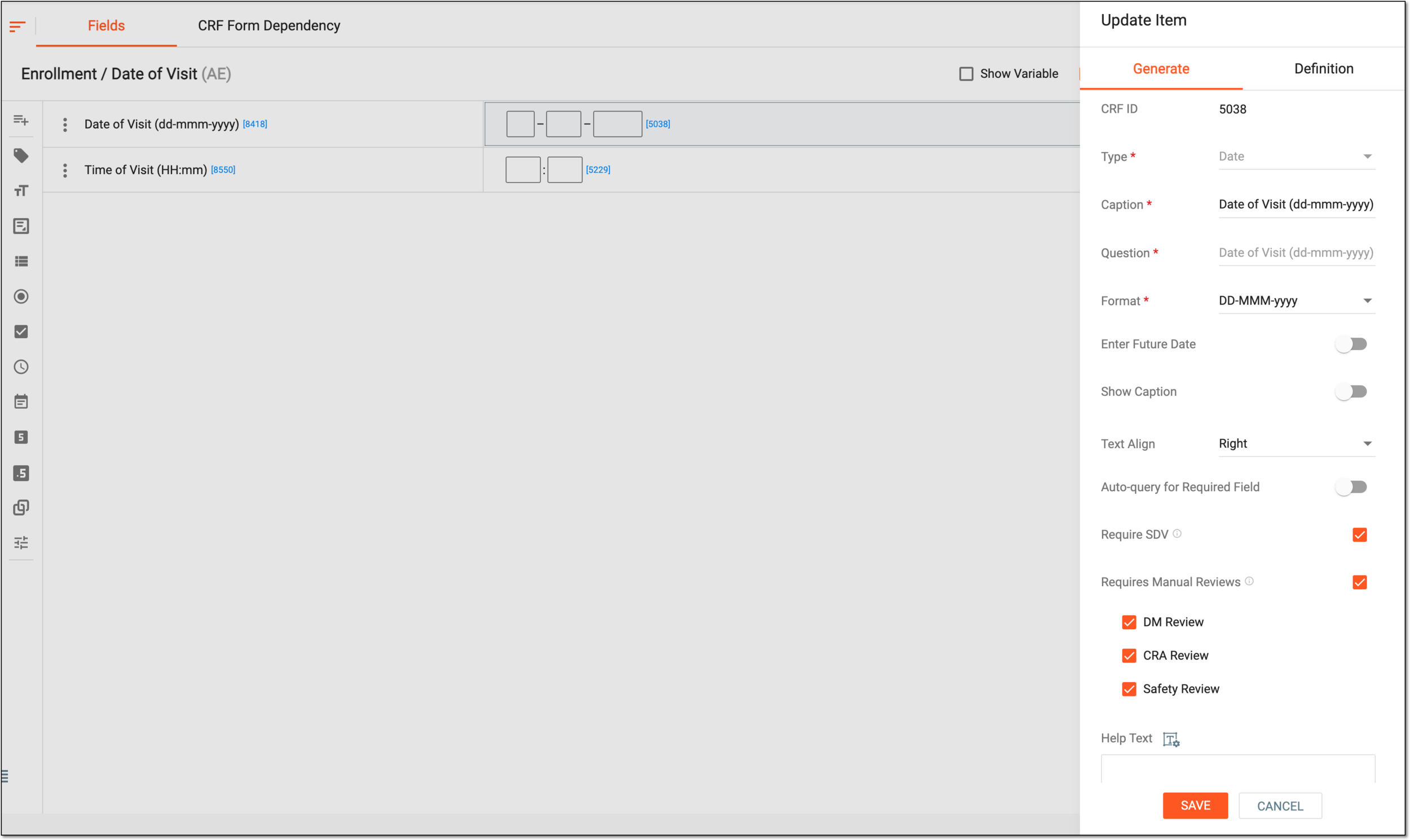Select the 'Time of Visit (HH:mm)' row label
The image size is (1410, 840).
(x=146, y=170)
